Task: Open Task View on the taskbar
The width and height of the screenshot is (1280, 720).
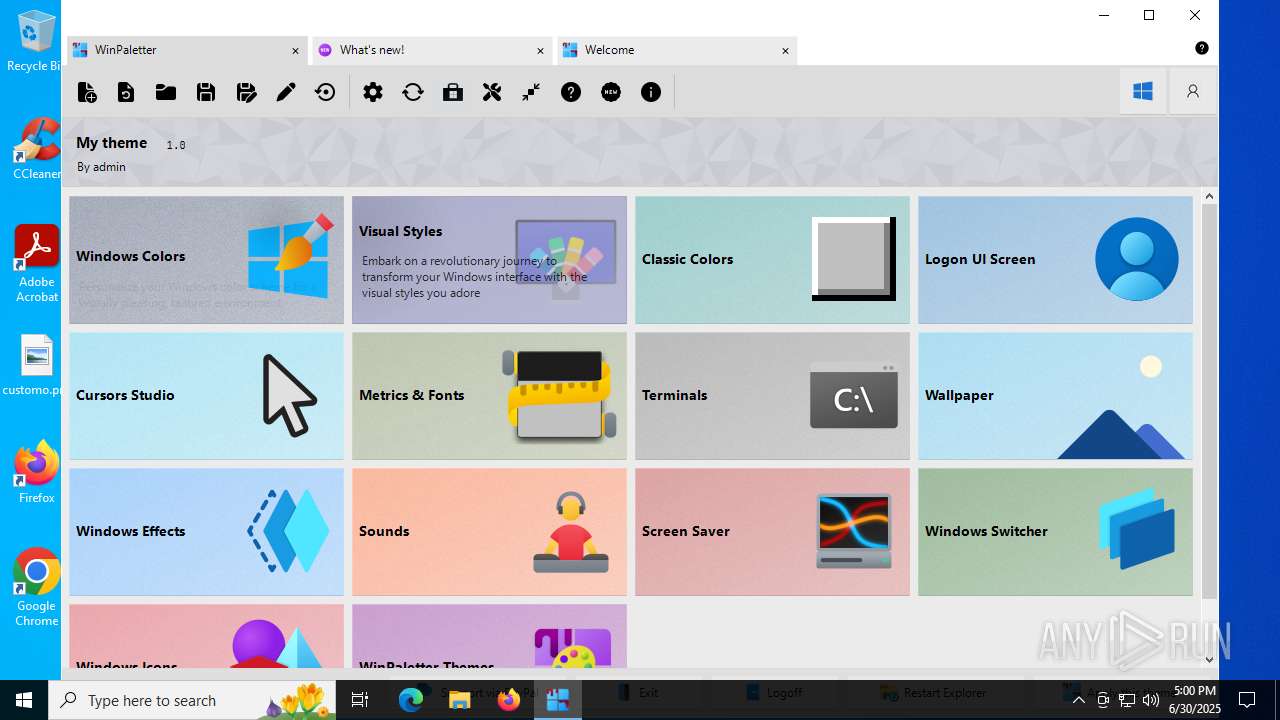Action: point(360,700)
